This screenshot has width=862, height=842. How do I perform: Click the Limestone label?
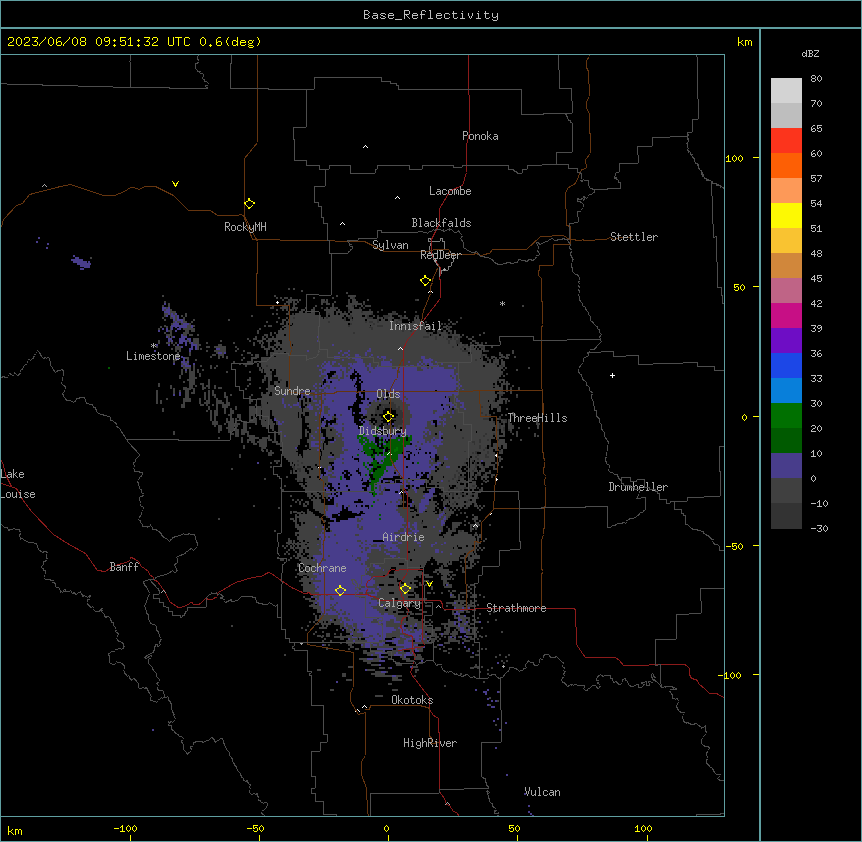[153, 356]
